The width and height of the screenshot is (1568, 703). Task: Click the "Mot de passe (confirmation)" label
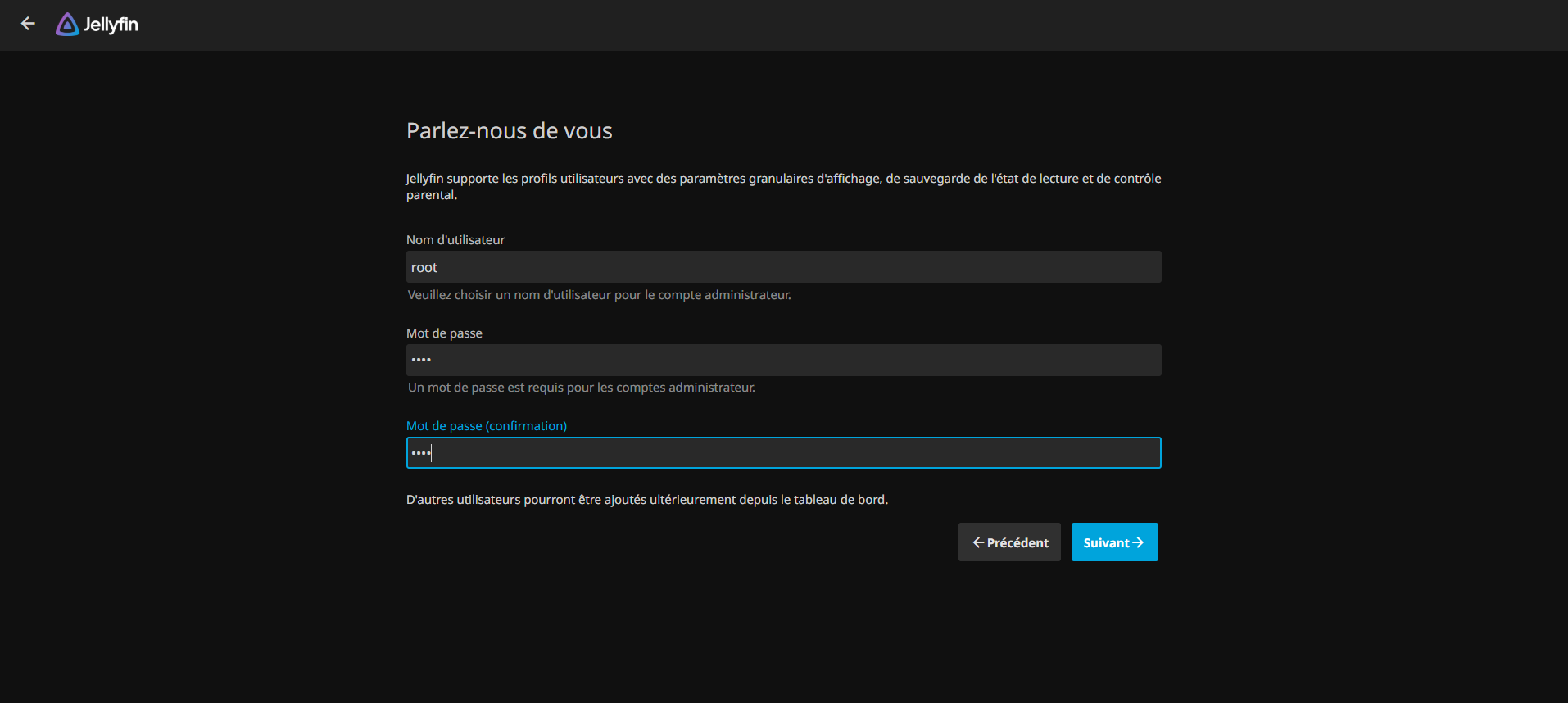coord(487,426)
